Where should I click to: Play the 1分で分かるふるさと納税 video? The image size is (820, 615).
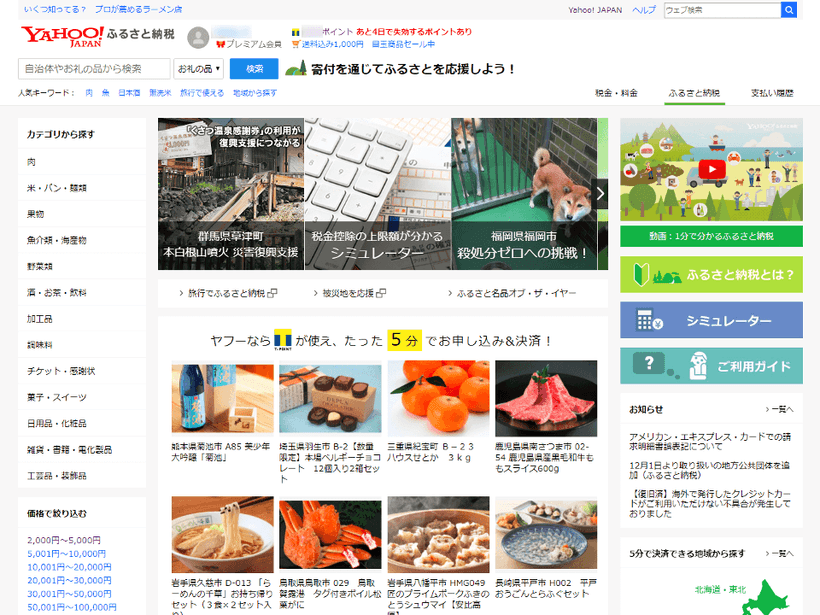pyautogui.click(x=711, y=168)
